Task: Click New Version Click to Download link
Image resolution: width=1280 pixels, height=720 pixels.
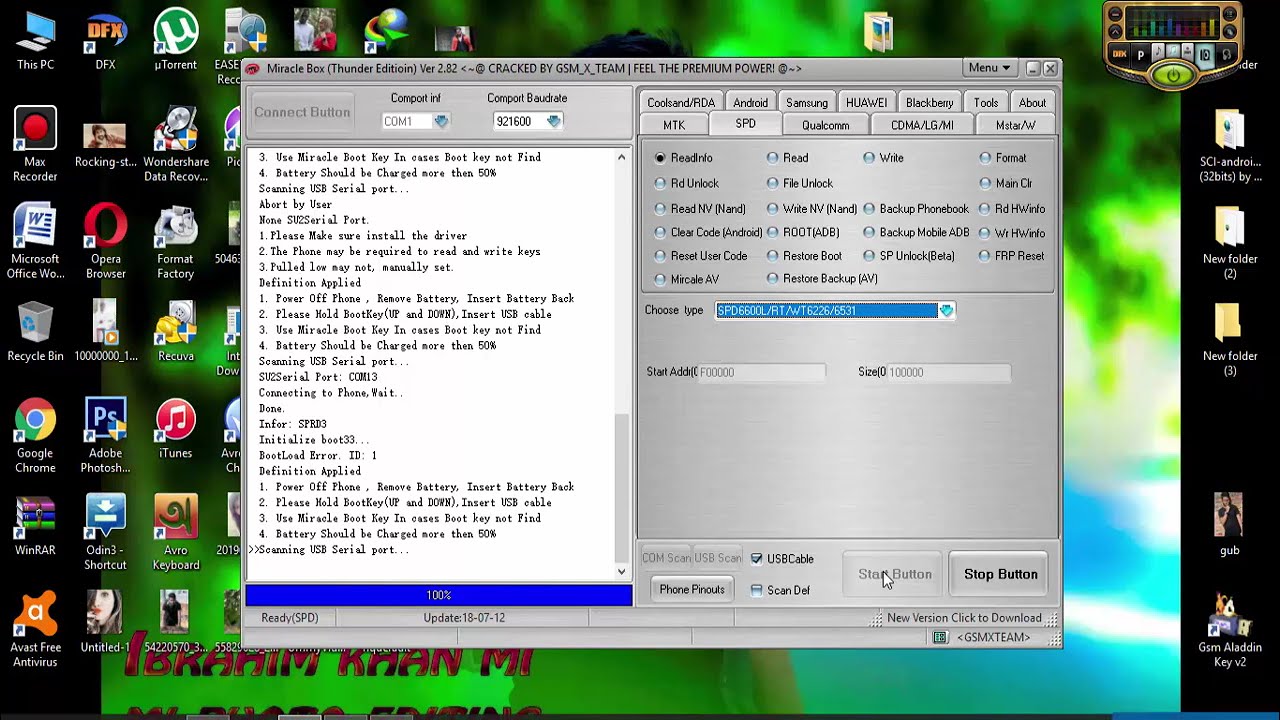Action: pos(964,618)
